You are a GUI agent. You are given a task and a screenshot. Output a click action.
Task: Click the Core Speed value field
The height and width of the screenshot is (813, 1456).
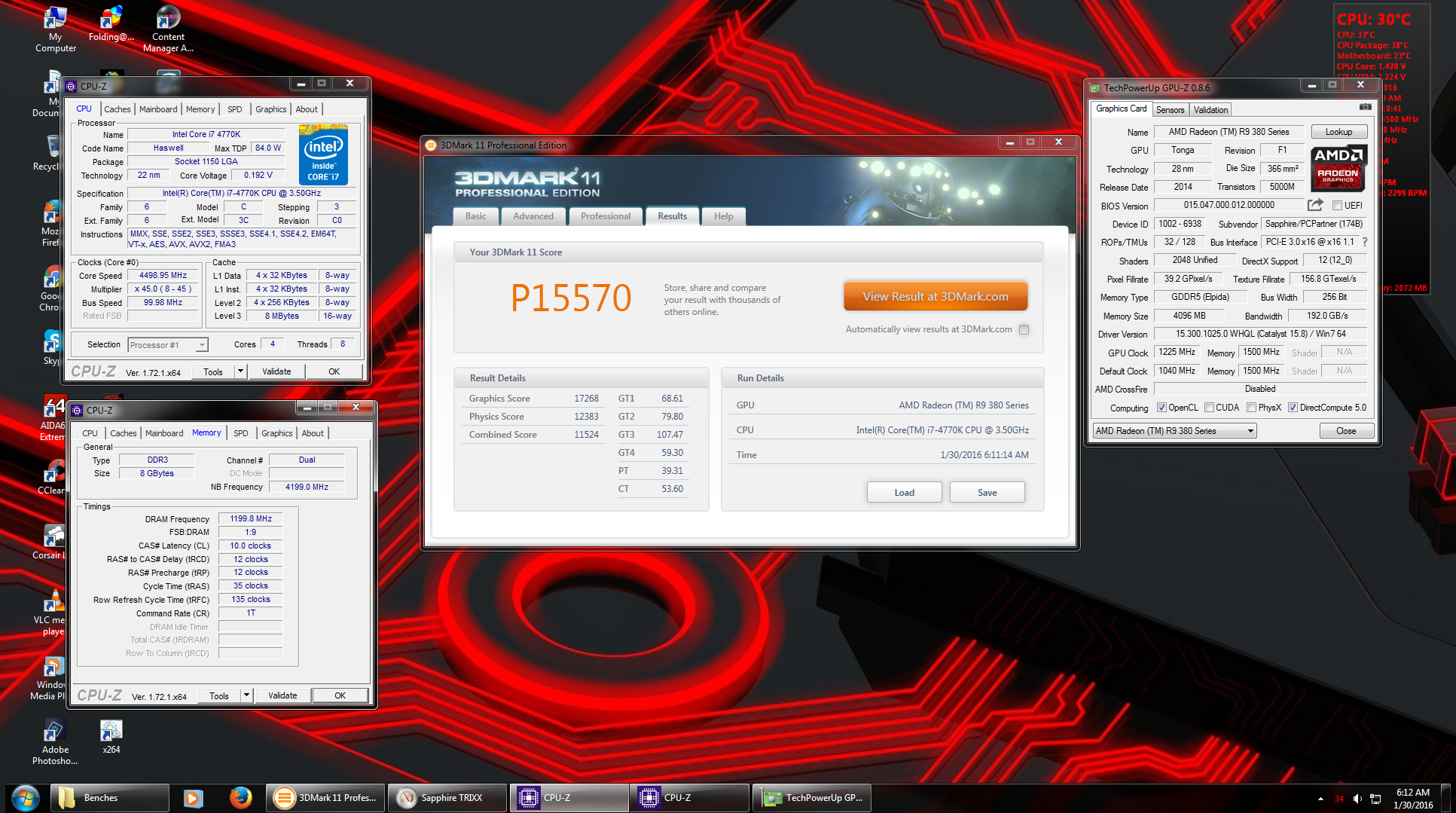[163, 276]
